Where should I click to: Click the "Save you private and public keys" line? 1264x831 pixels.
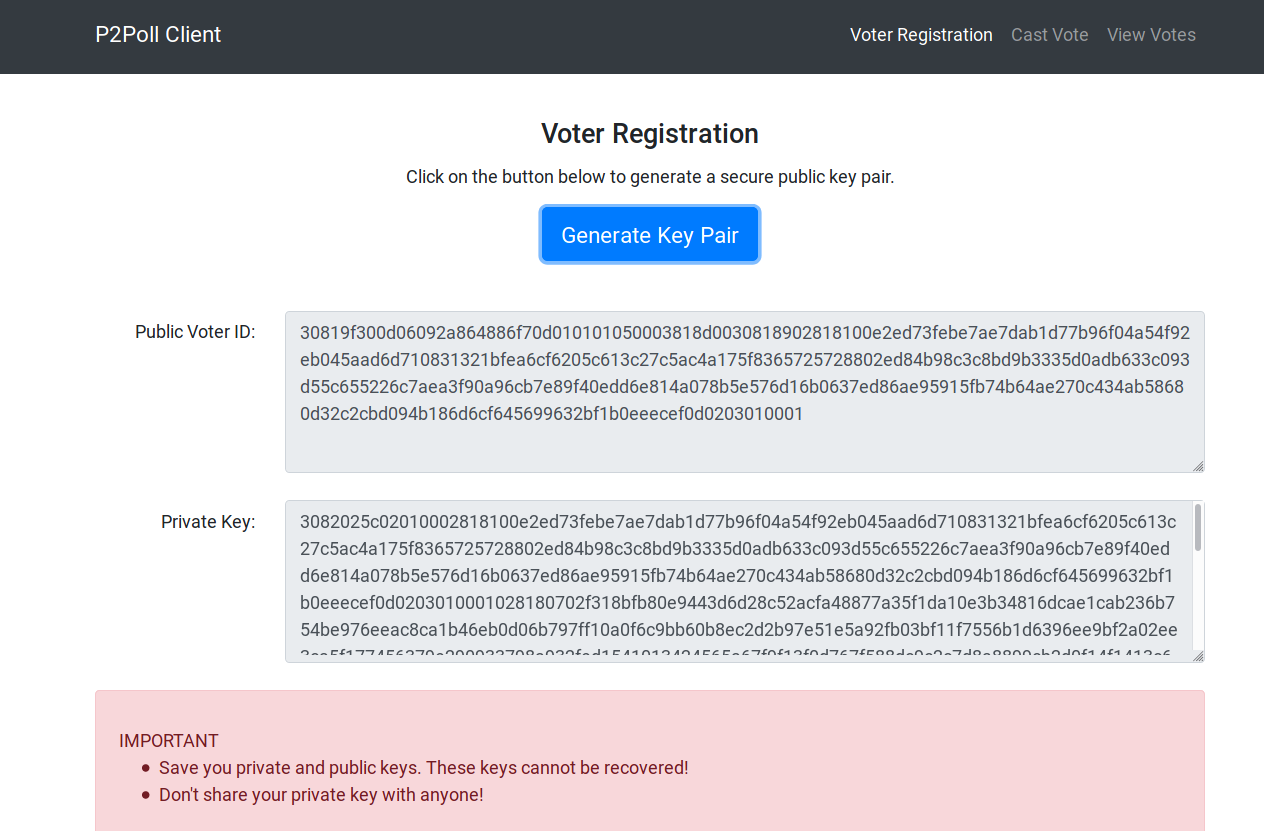[423, 768]
